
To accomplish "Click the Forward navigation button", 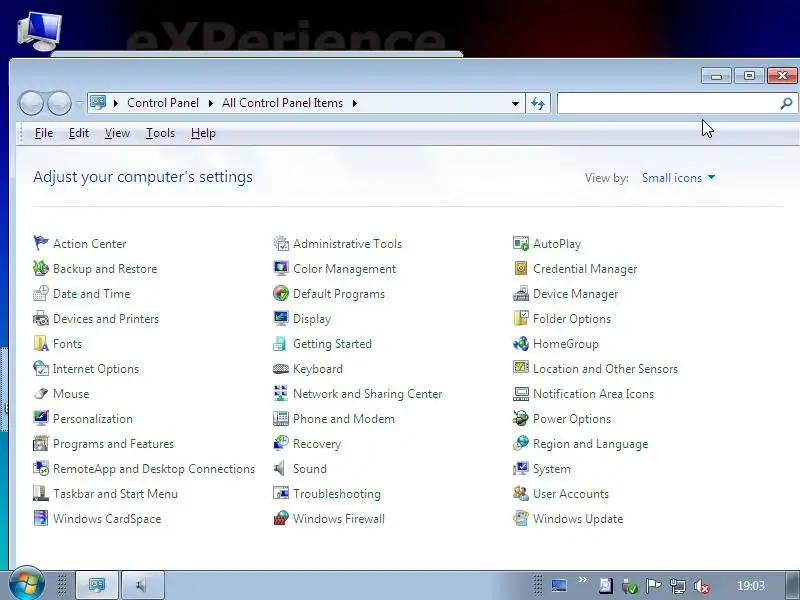I will coord(59,104).
